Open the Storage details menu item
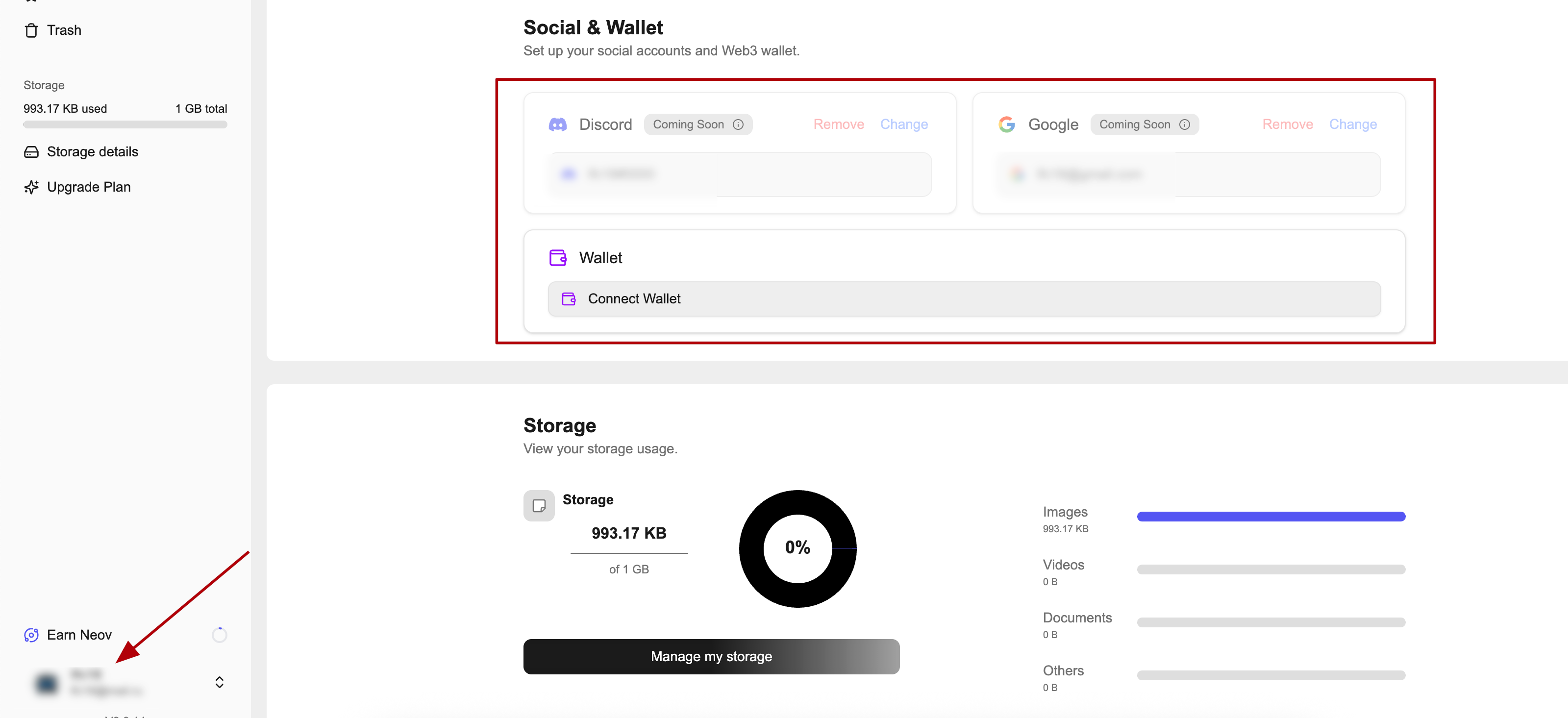The image size is (1568, 718). pos(93,151)
